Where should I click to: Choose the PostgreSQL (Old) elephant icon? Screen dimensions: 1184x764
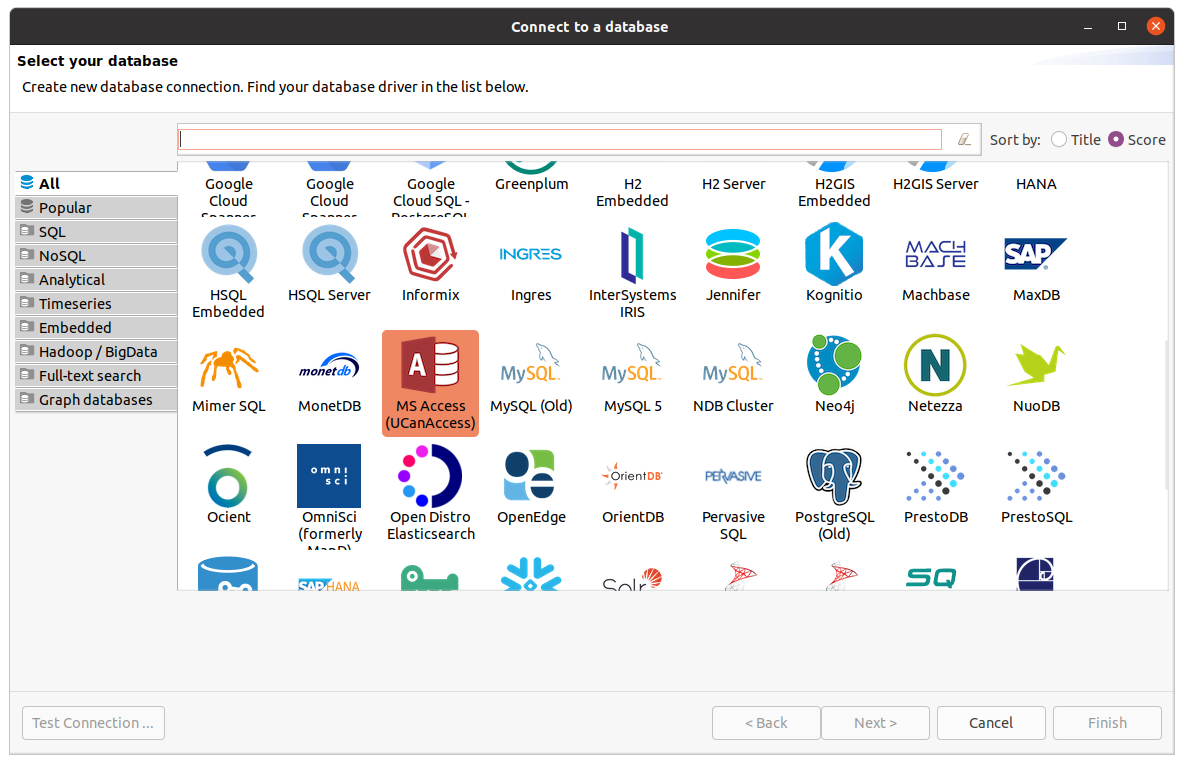pyautogui.click(x=834, y=476)
